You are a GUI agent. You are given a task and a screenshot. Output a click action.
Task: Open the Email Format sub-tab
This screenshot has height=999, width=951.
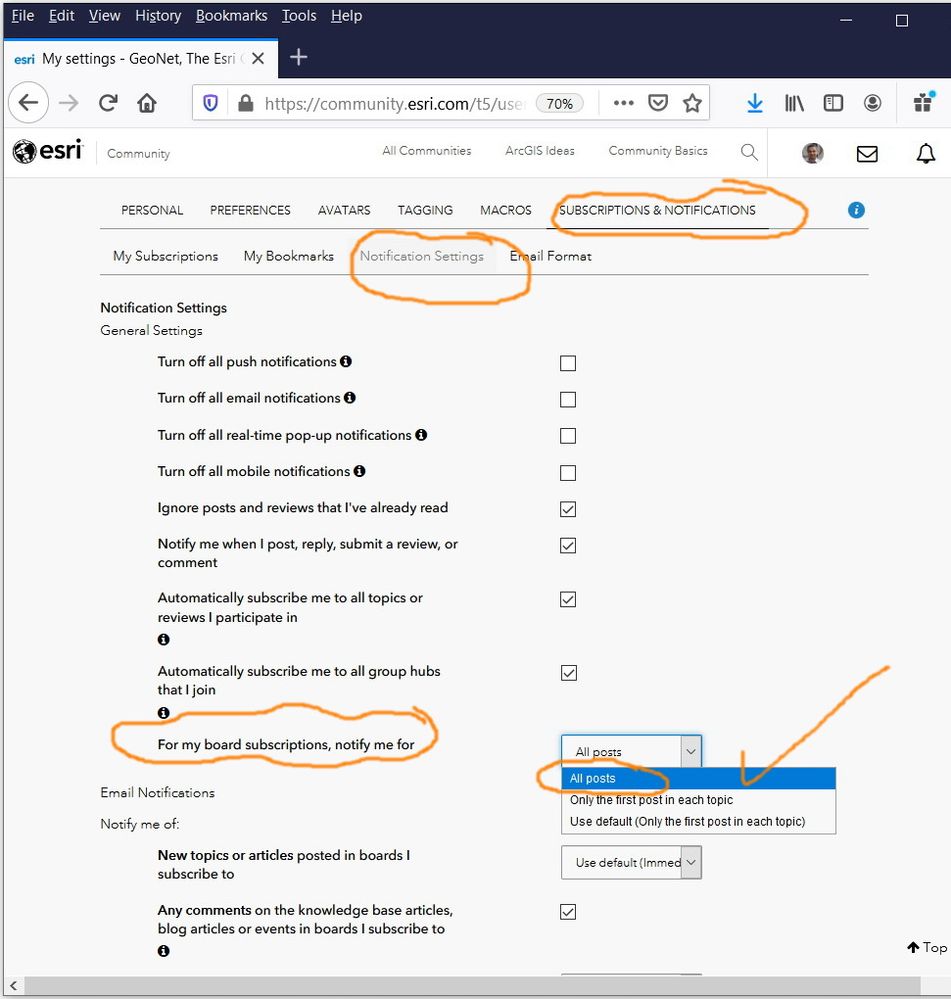(550, 256)
